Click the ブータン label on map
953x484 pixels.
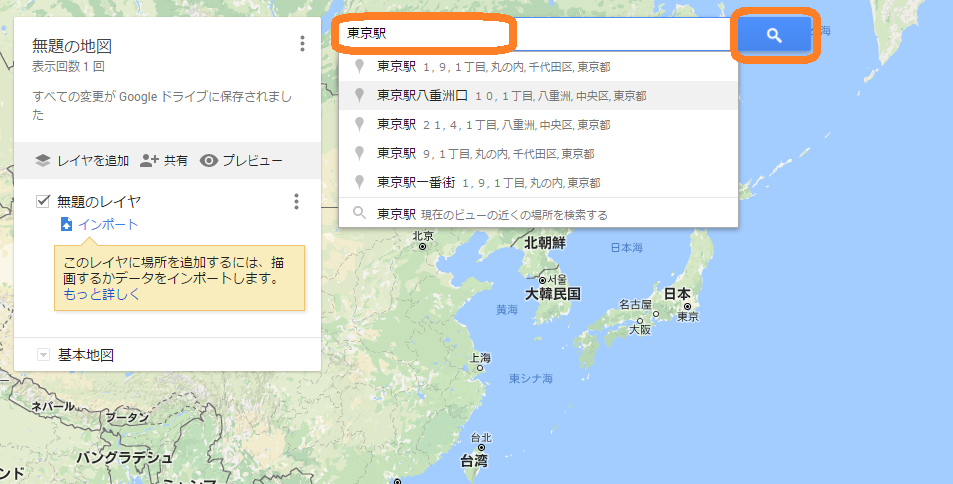127,417
